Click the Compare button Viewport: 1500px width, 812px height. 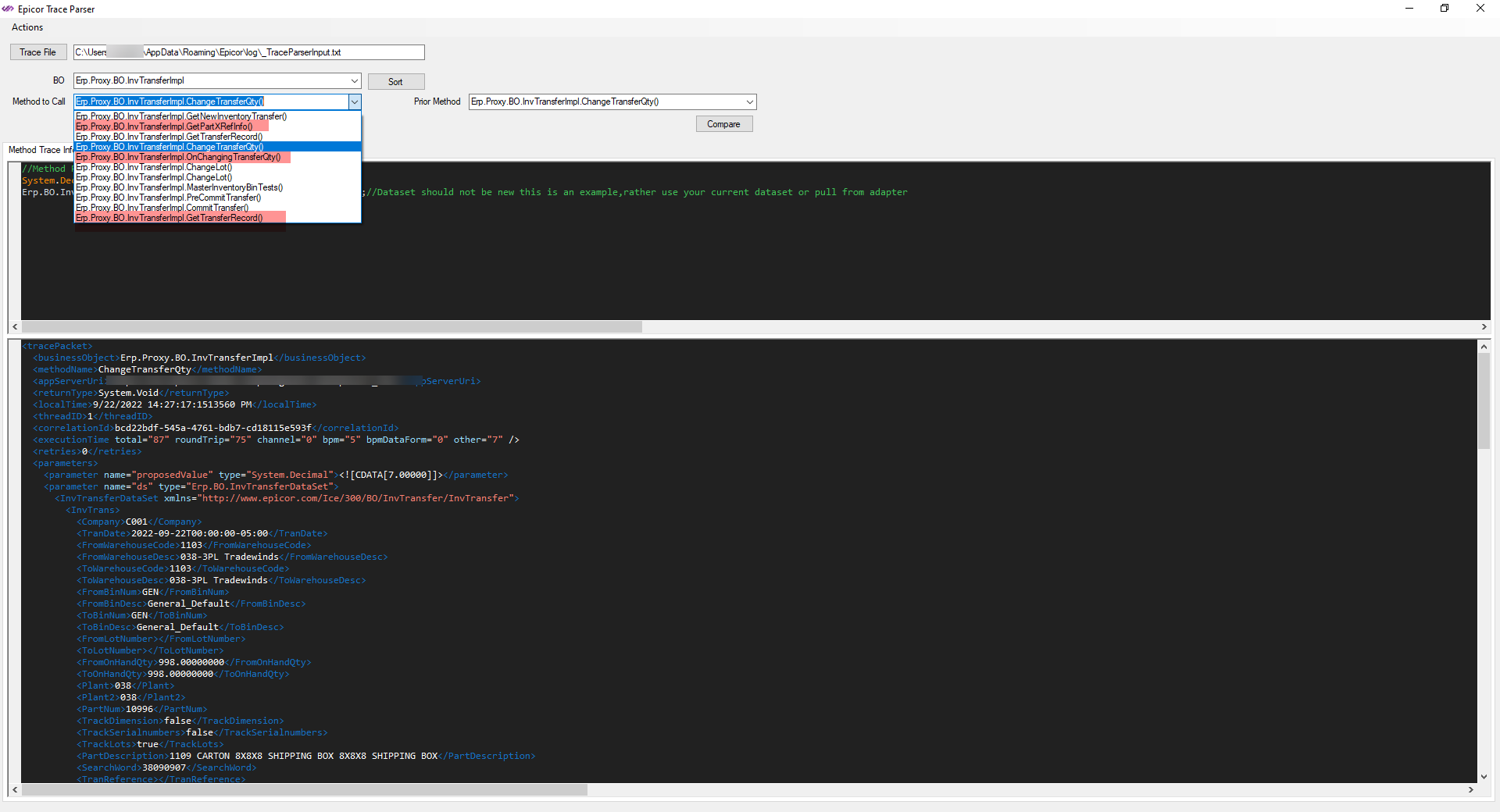coord(724,124)
